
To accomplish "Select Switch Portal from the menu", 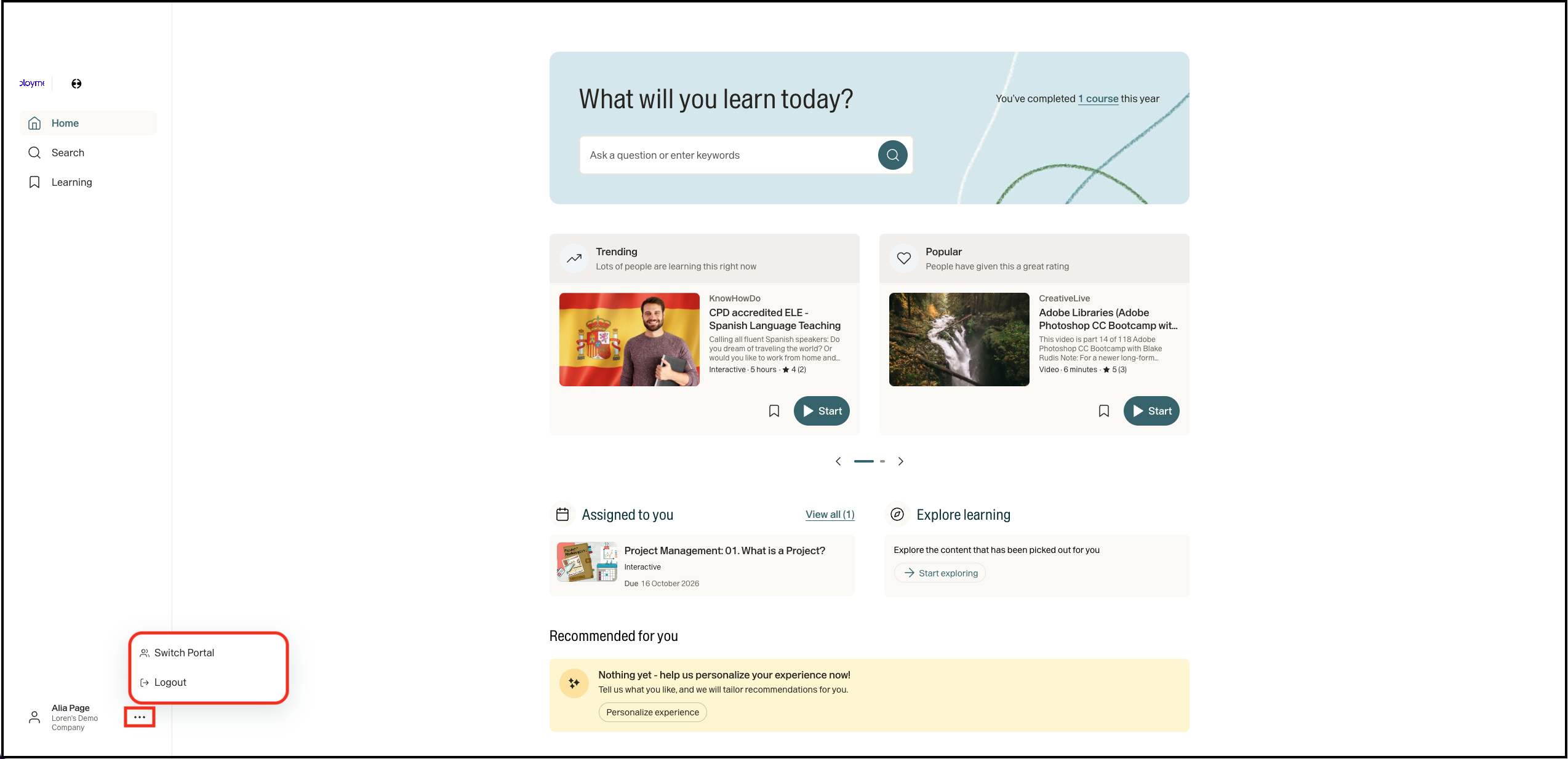I will (184, 653).
